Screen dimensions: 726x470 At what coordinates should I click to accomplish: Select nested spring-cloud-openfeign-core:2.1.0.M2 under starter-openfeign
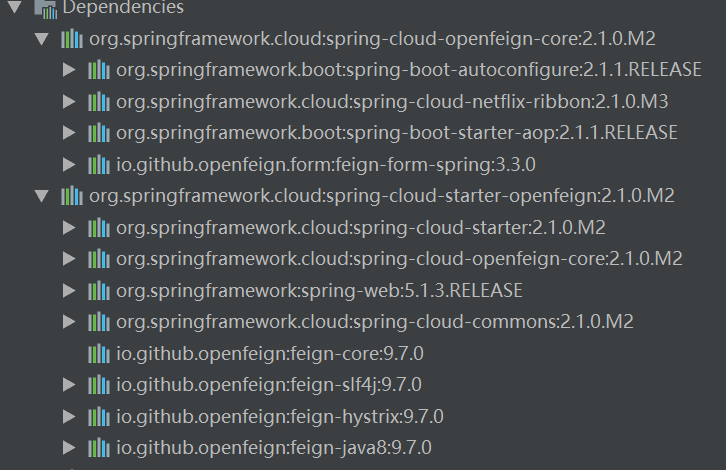click(x=399, y=259)
